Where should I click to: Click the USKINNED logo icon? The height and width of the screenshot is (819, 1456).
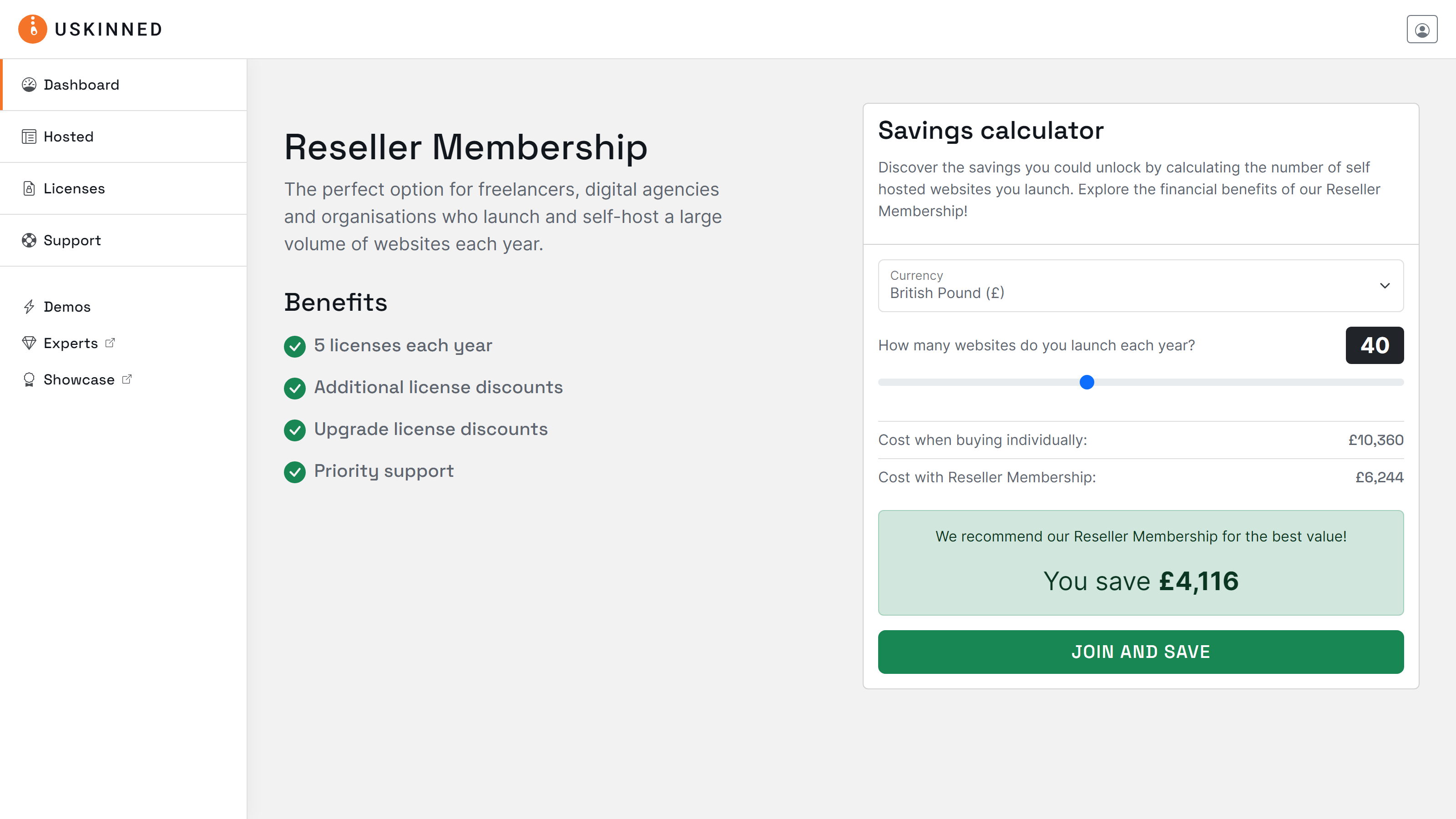point(32,29)
